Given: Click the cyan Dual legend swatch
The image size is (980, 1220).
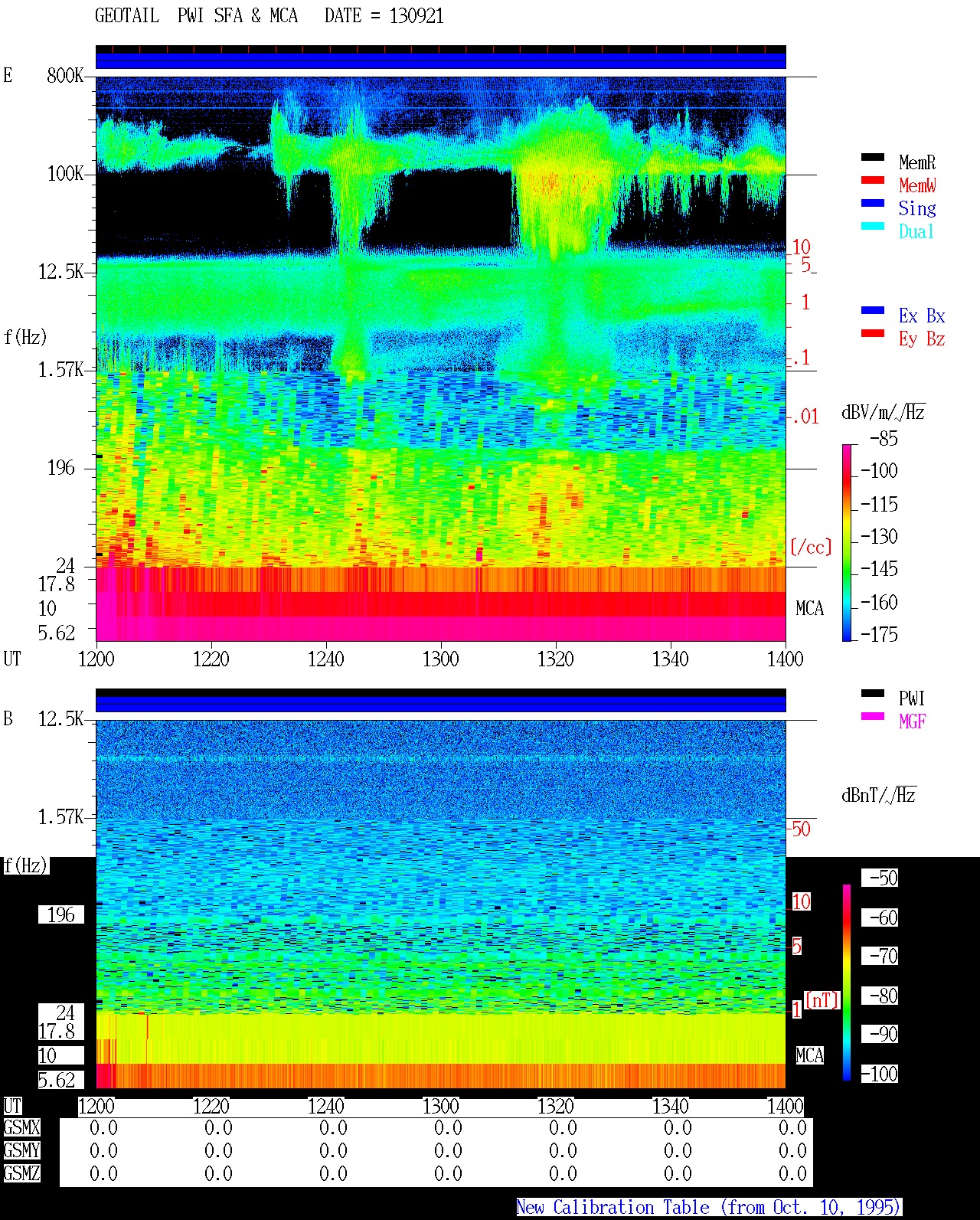Looking at the screenshot, I should (873, 227).
